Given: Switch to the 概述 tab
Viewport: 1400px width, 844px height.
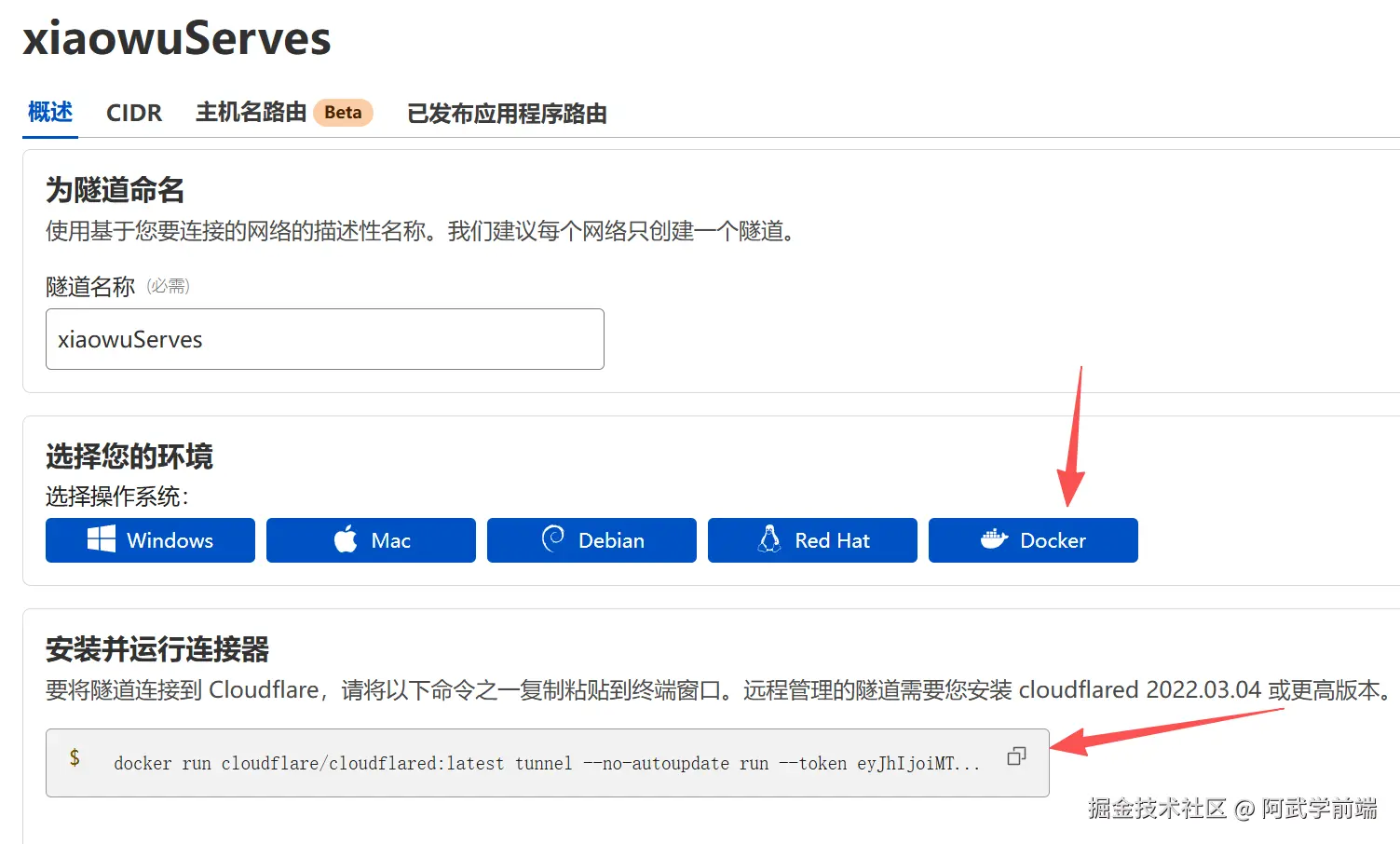Looking at the screenshot, I should click(x=50, y=113).
